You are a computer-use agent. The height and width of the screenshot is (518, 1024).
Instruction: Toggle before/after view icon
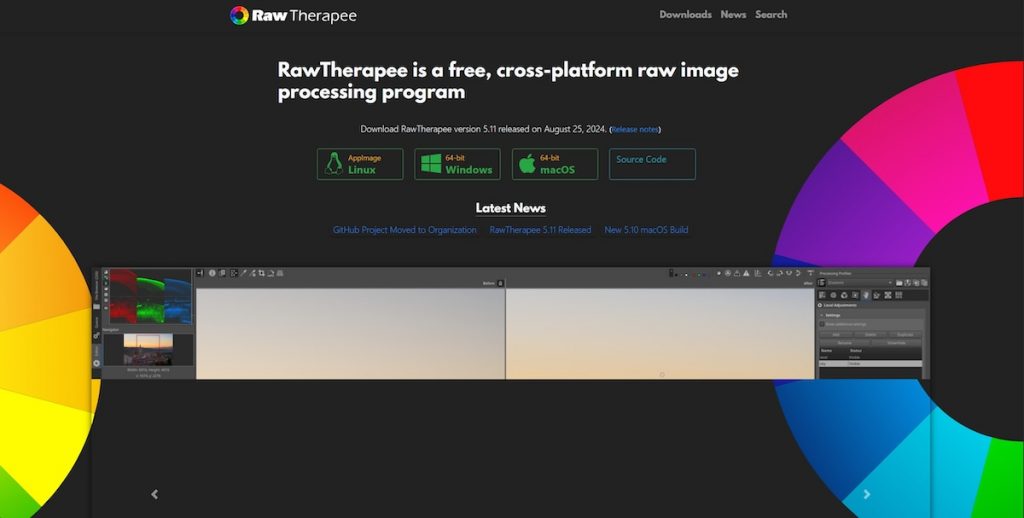pos(222,273)
